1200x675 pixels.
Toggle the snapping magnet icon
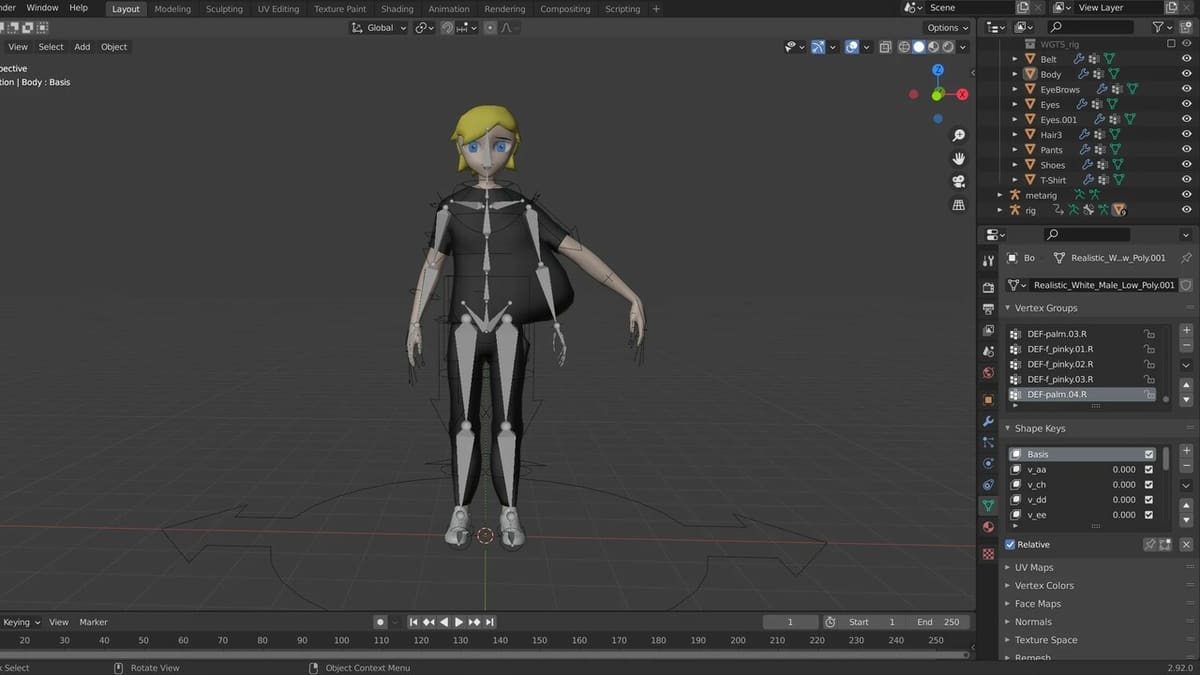(x=445, y=28)
